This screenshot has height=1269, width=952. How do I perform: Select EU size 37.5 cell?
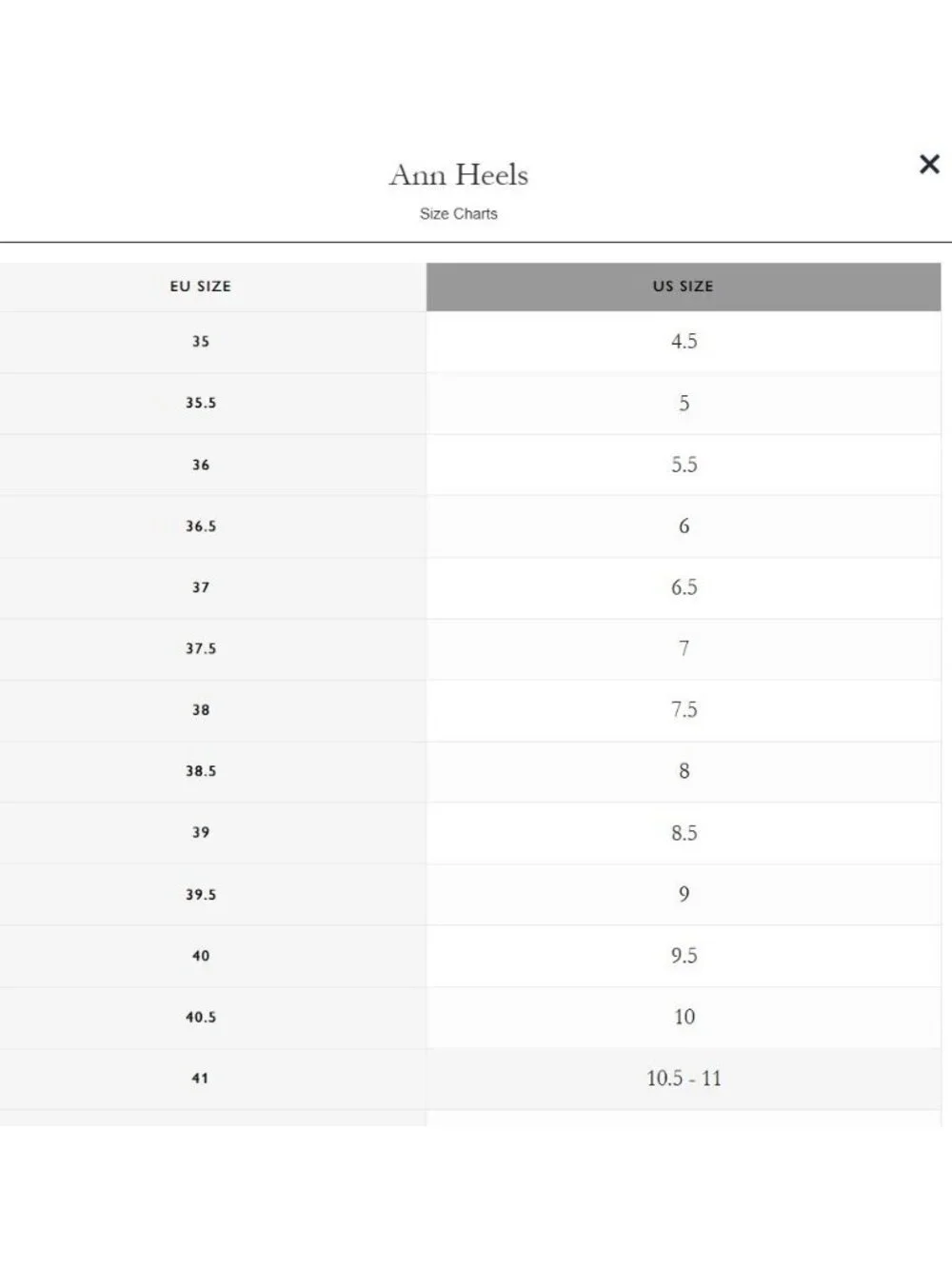(x=201, y=649)
